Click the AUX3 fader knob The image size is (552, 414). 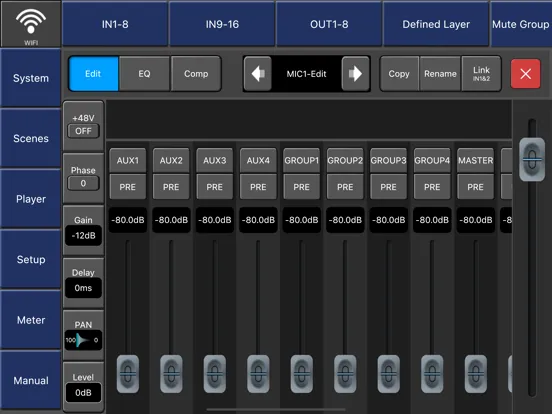pos(214,374)
